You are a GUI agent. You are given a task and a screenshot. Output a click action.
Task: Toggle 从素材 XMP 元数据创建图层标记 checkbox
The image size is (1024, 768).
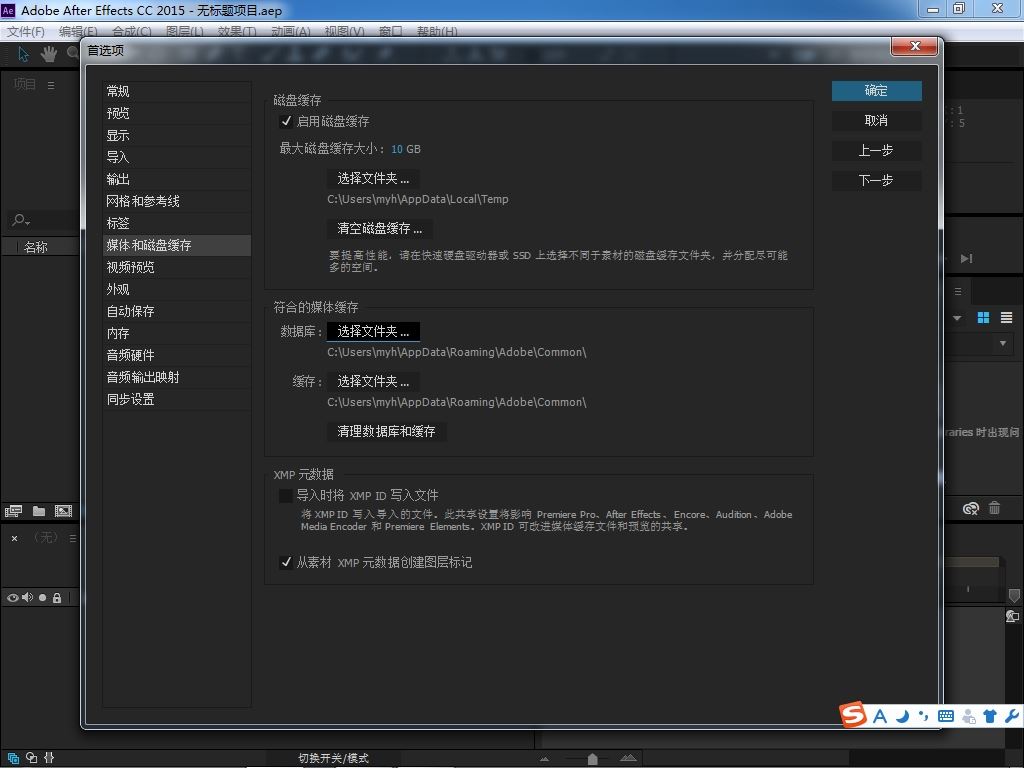(x=286, y=562)
